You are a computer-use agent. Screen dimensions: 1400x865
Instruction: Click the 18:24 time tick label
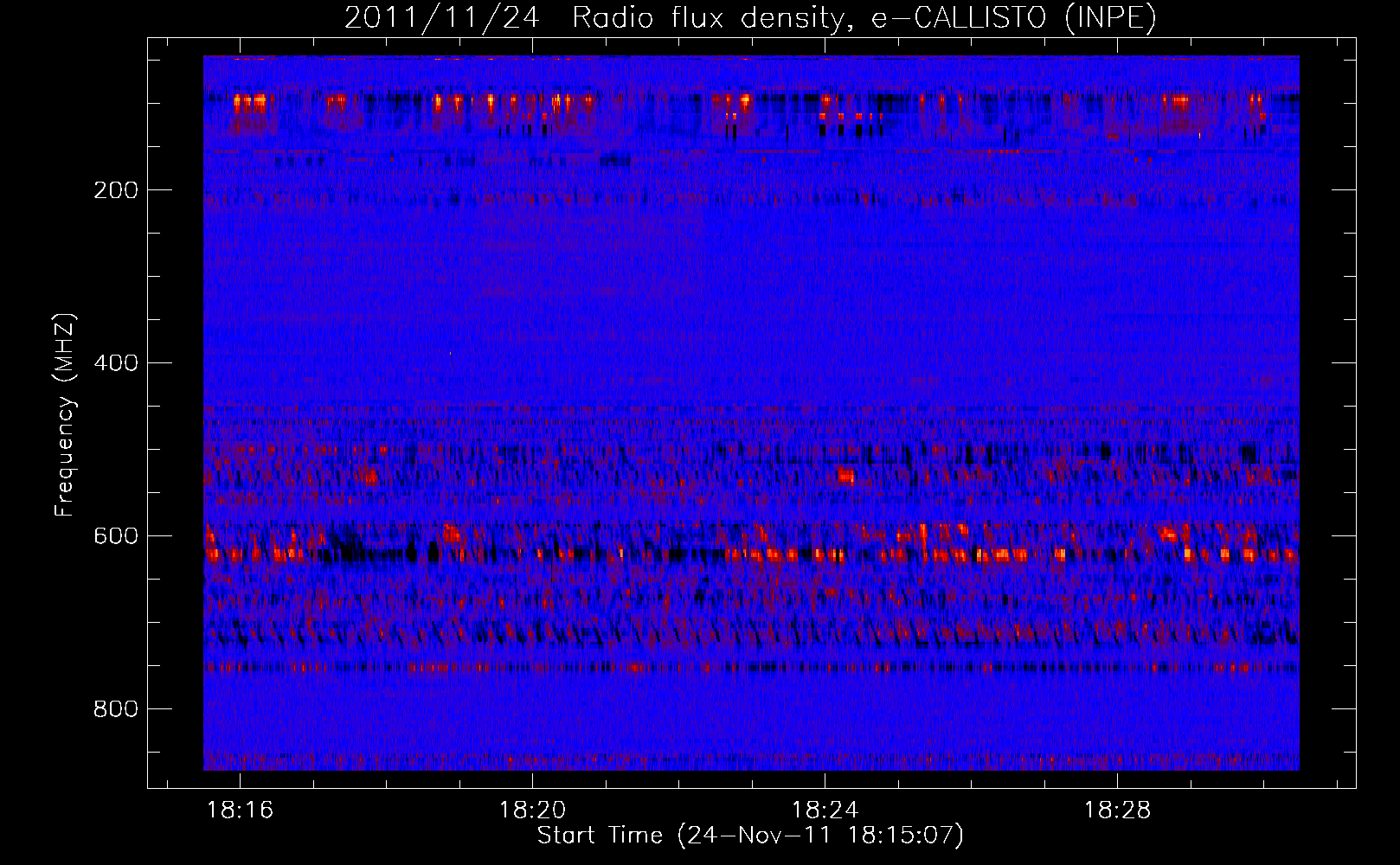click(x=825, y=811)
